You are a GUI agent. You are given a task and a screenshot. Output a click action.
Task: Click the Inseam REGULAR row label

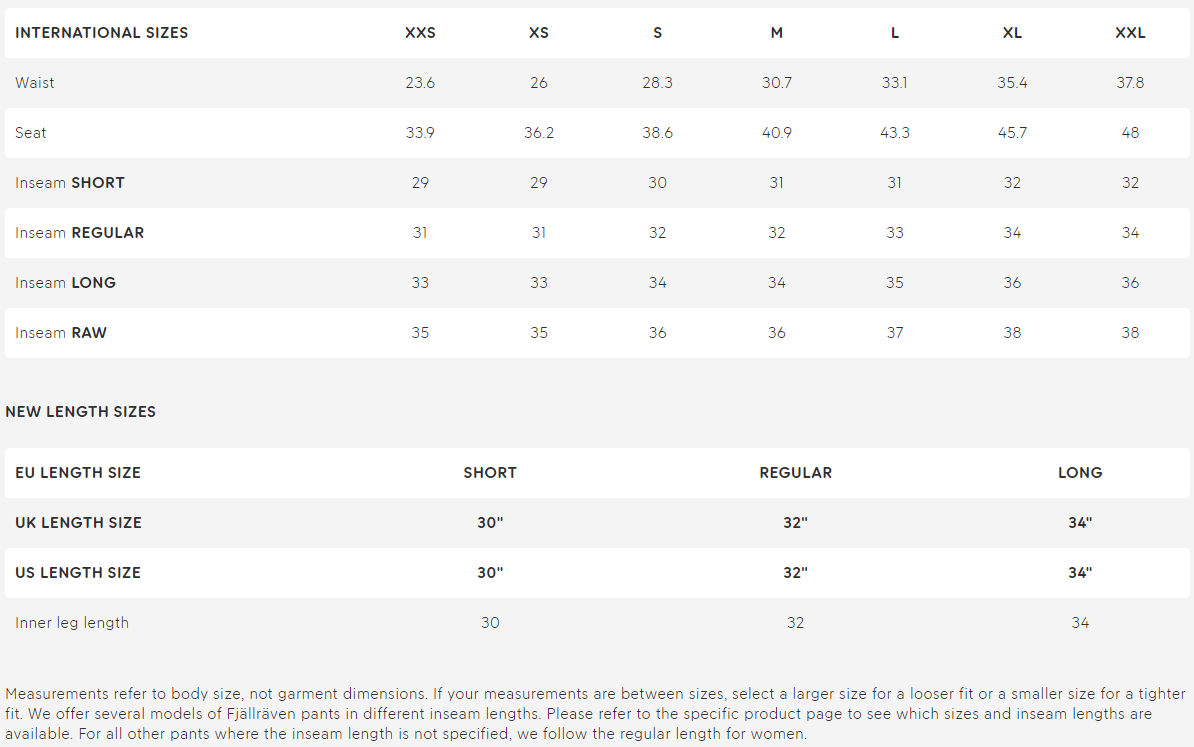coord(79,233)
